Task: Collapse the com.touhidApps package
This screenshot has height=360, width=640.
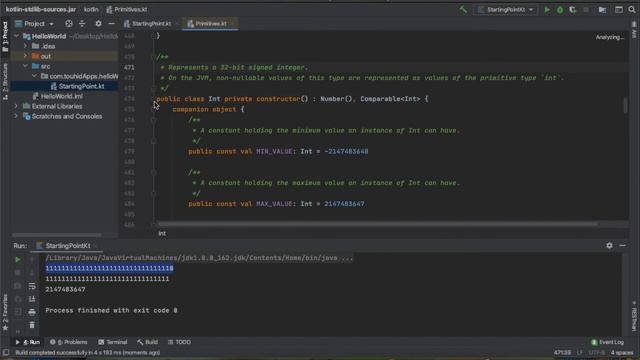Action: pos(34,76)
